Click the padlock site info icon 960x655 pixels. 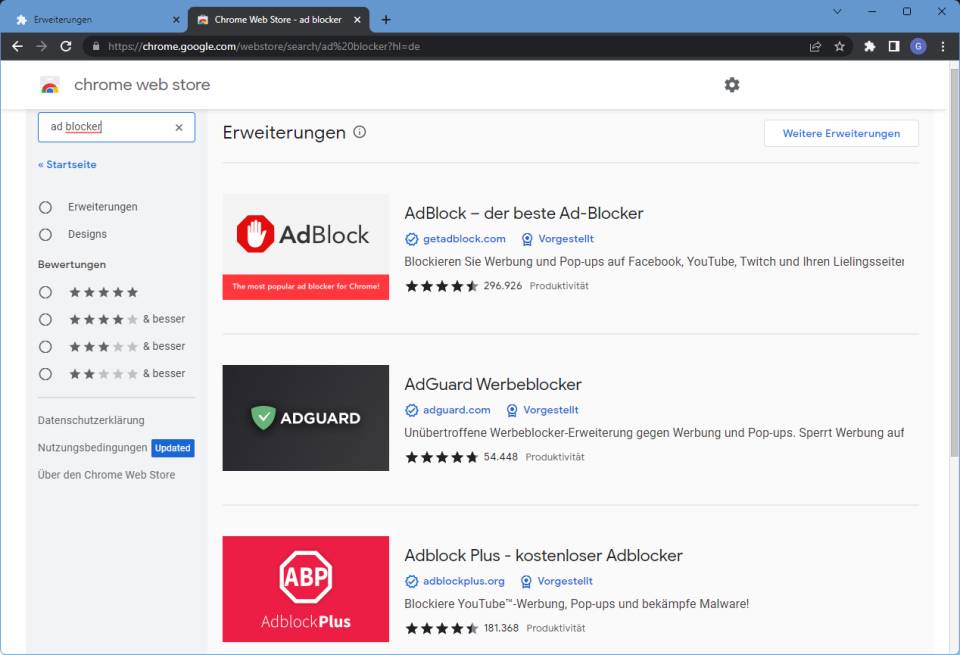(96, 47)
